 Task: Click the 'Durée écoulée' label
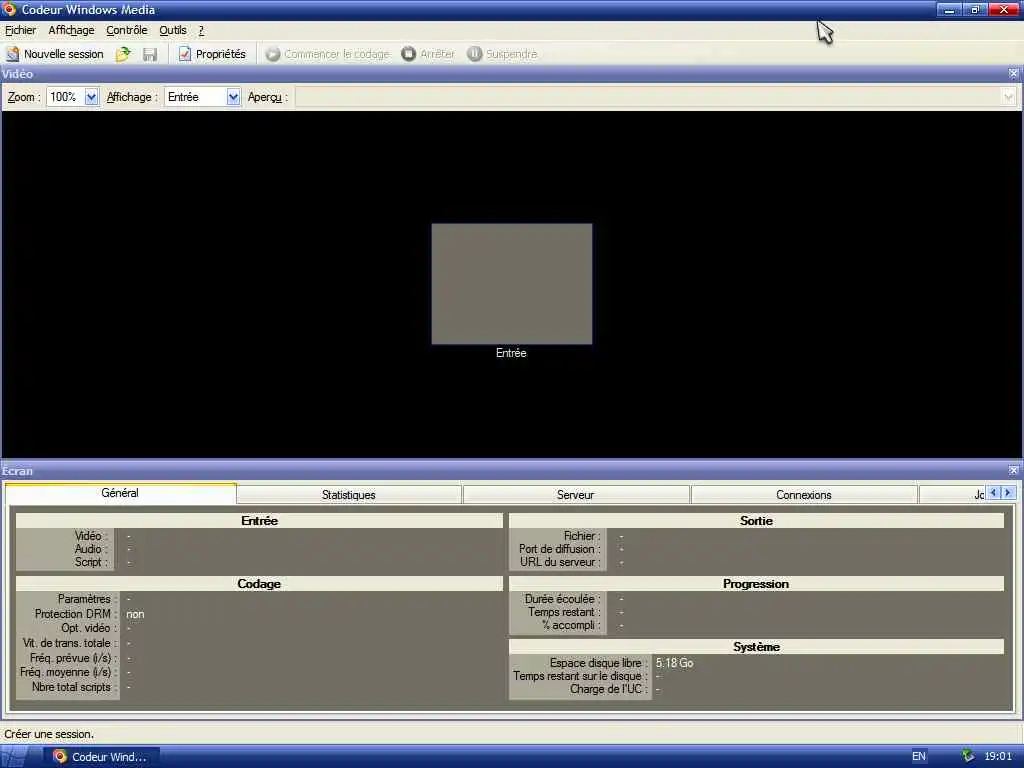560,599
